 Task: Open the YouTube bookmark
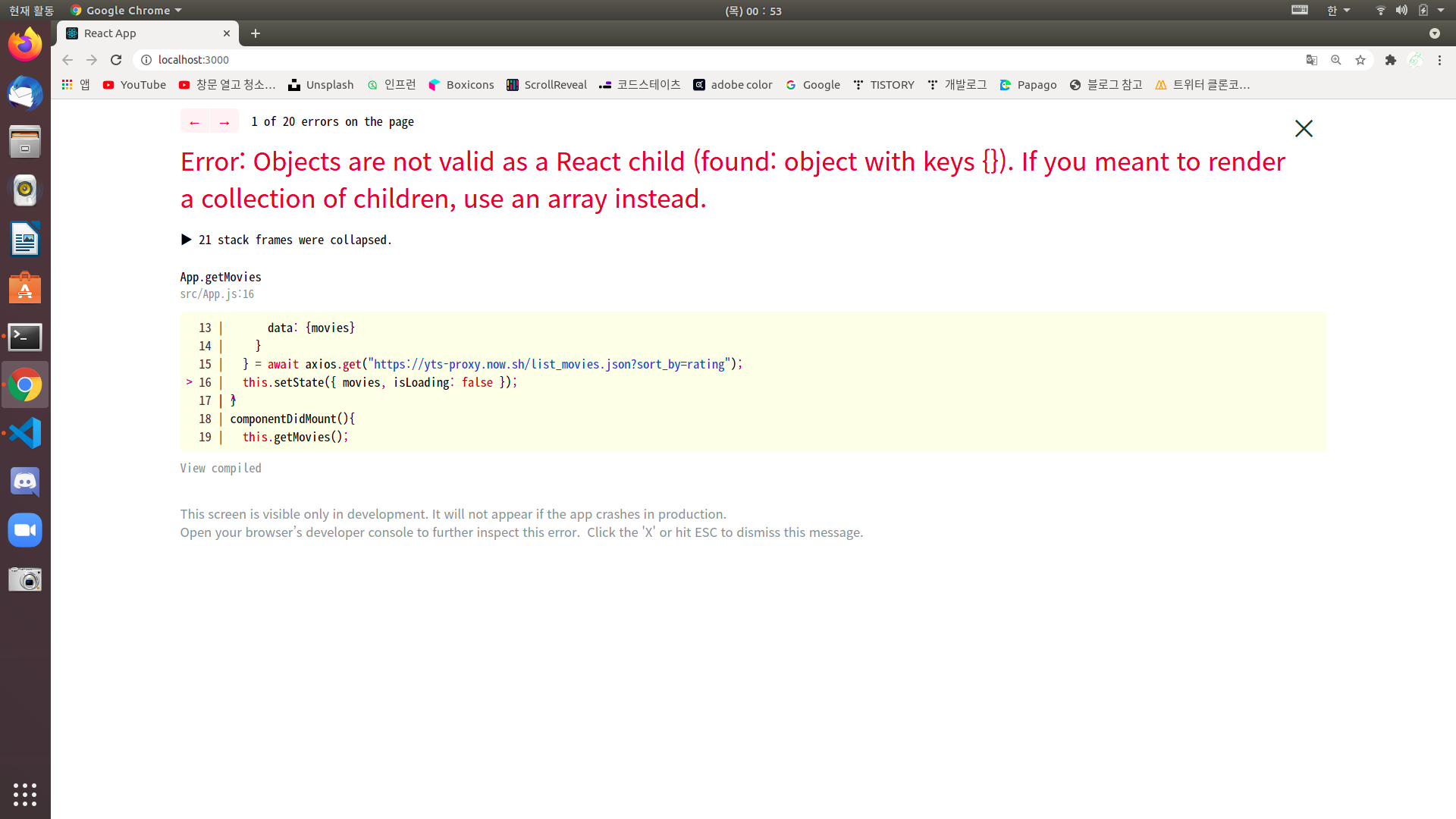coord(134,85)
